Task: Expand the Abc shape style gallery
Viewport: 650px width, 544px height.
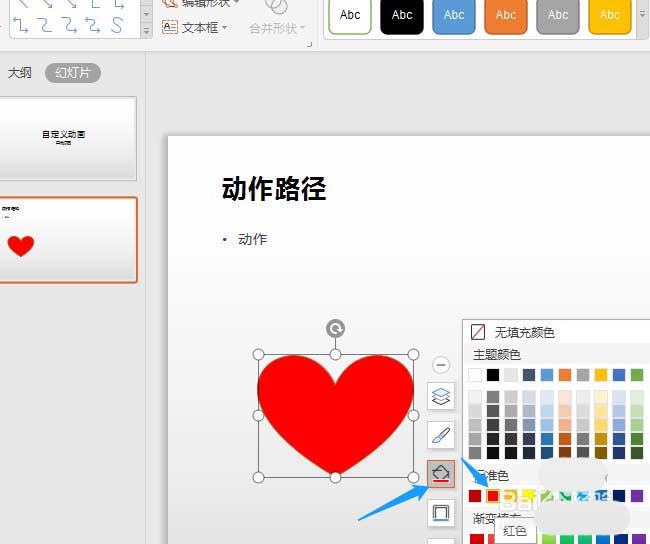Action: click(642, 14)
